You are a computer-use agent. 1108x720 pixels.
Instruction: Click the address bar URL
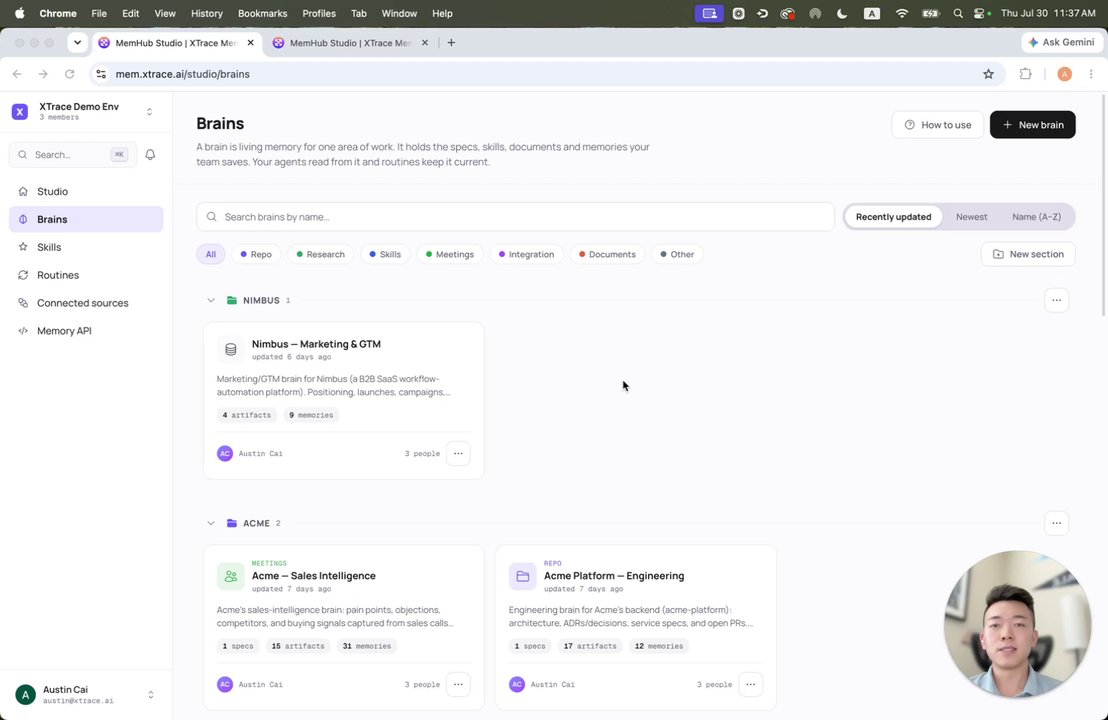coord(182,74)
